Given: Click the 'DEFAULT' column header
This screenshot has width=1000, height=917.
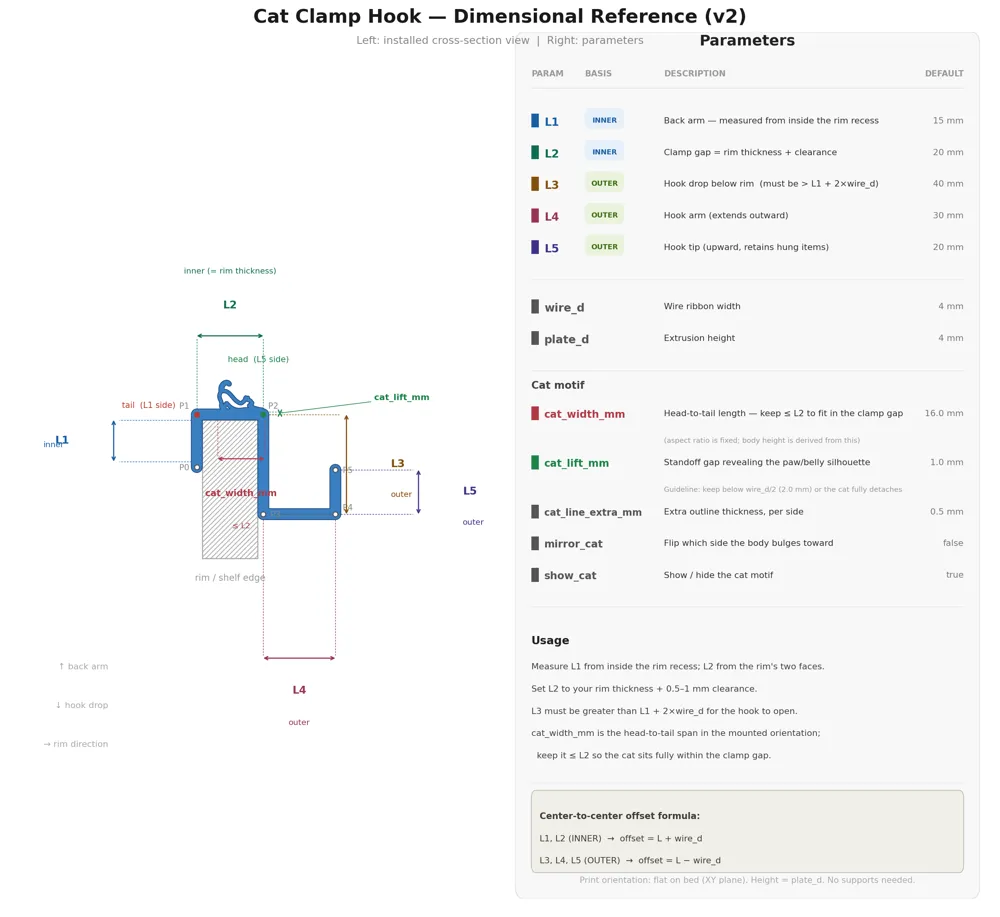Looking at the screenshot, I should click(944, 73).
